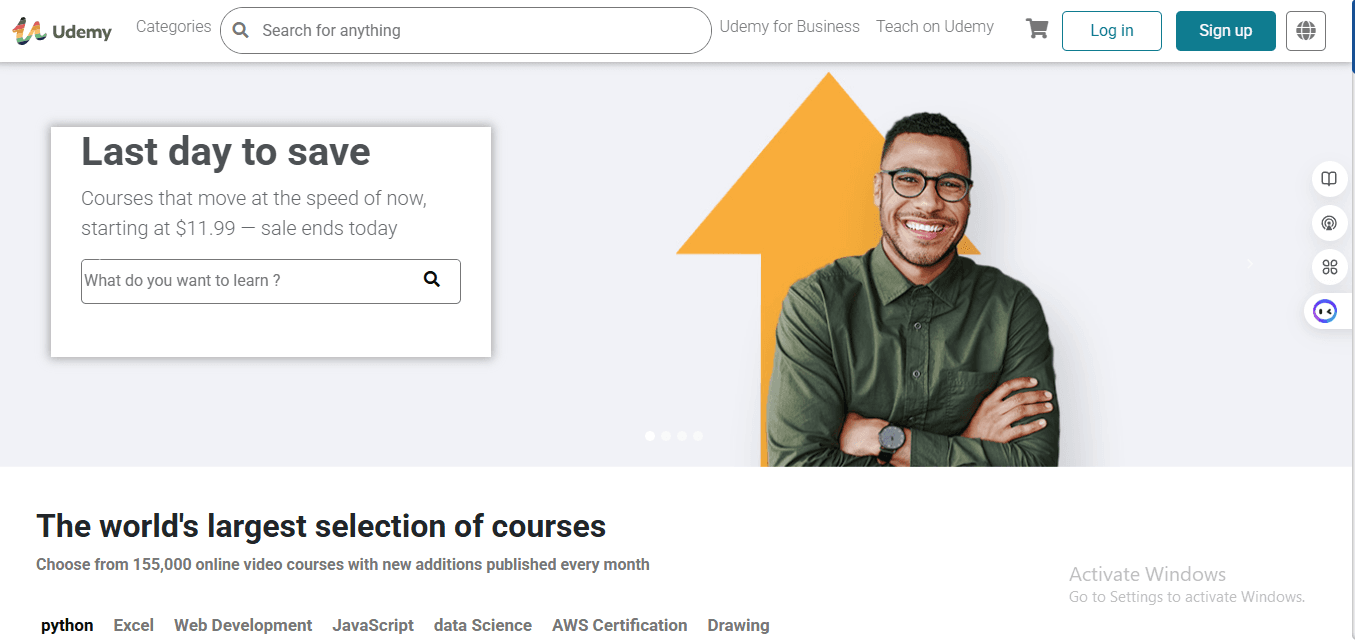The width and height of the screenshot is (1355, 640).
Task: Open the python topic link
Action: click(x=66, y=624)
